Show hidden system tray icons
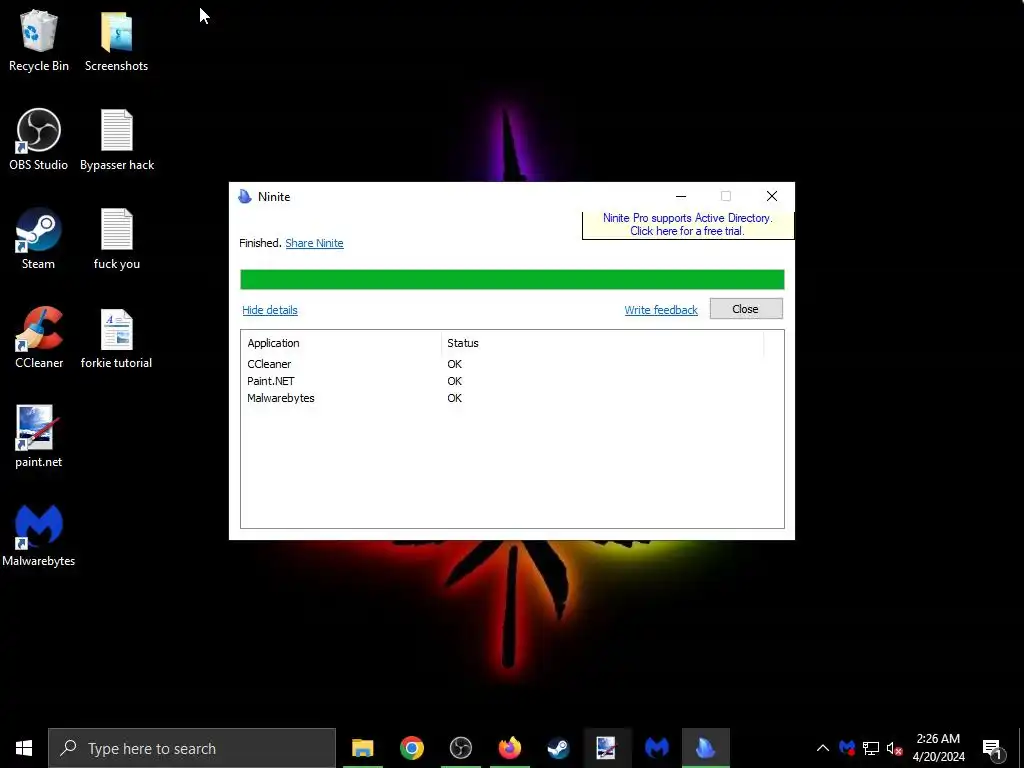The height and width of the screenshot is (768, 1024). 823,748
